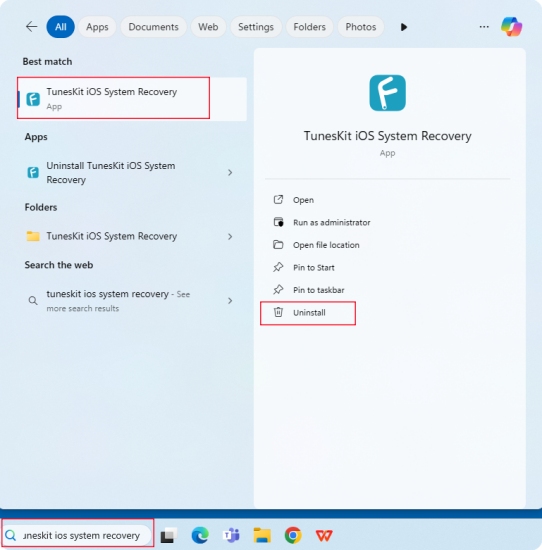This screenshot has width=542, height=550.
Task: Click the magnifier icon in the web result row
Action: coord(33,301)
